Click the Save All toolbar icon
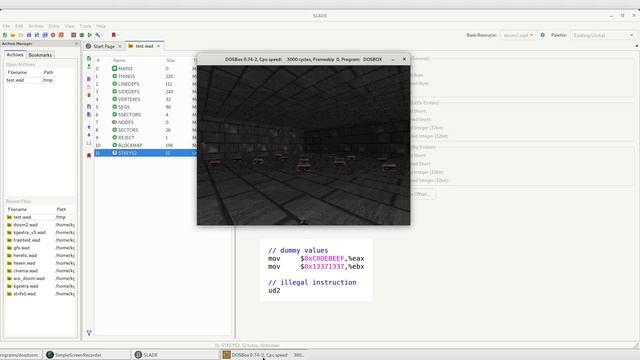640x360 pixels. 45,35
